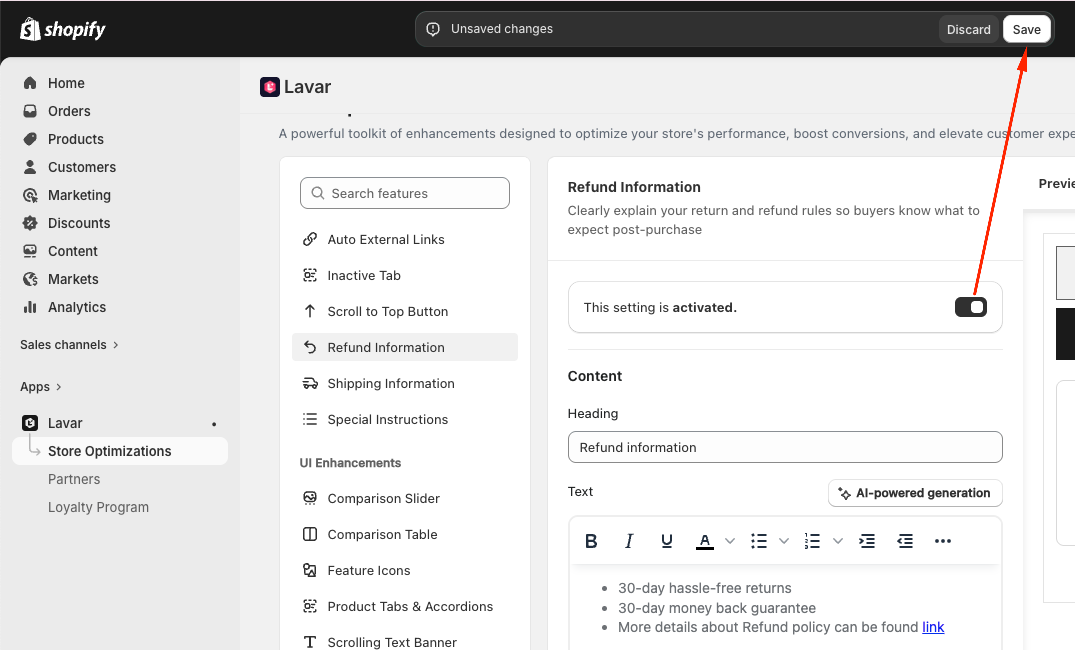Click the Auto External Links chain icon
Screen dimensions: 1075x650
pos(310,239)
